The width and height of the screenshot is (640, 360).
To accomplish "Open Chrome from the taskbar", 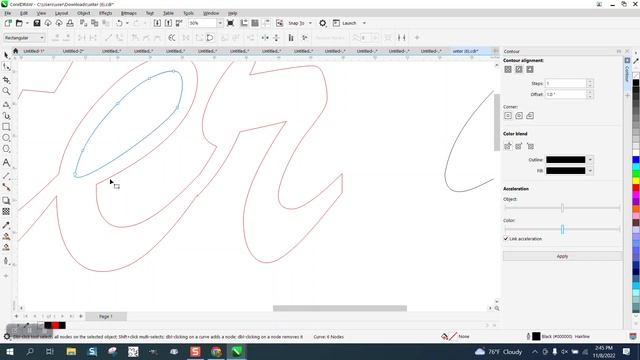I will click(x=216, y=351).
